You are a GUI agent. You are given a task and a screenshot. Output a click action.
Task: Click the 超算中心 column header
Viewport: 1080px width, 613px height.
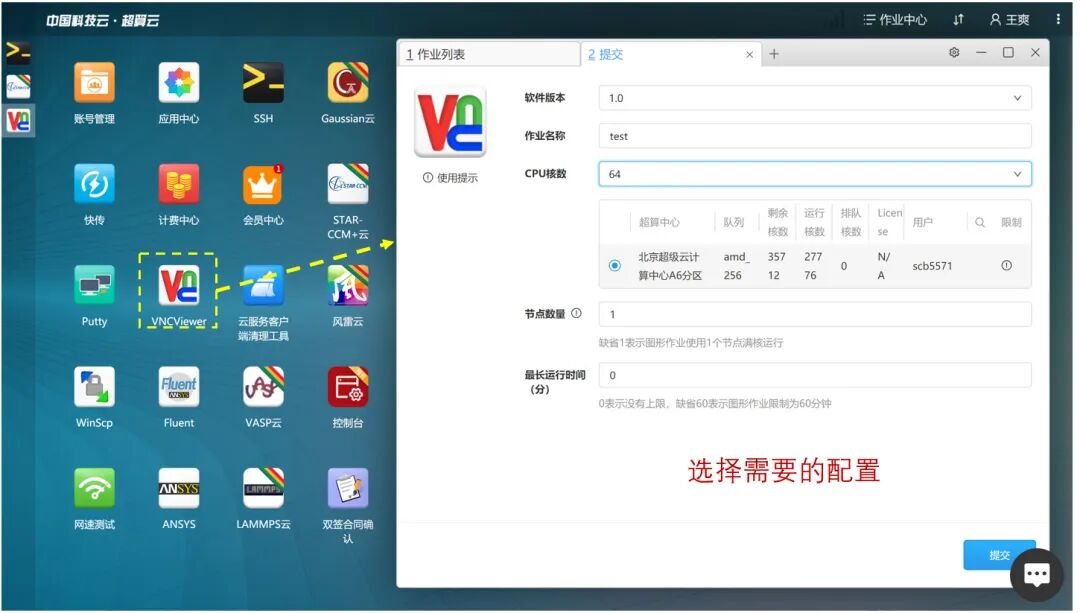point(659,222)
